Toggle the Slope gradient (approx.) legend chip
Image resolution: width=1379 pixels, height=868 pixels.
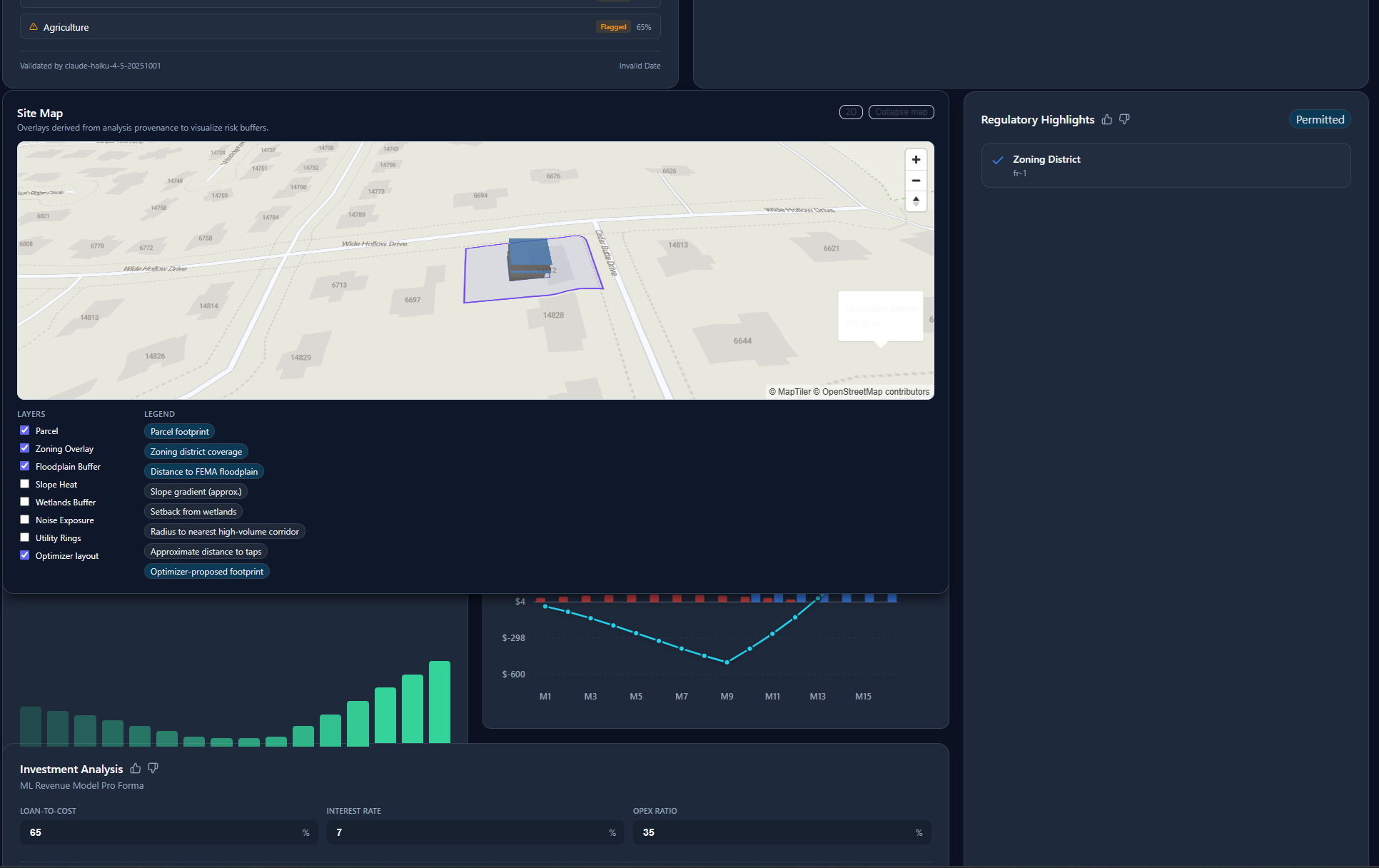click(196, 491)
